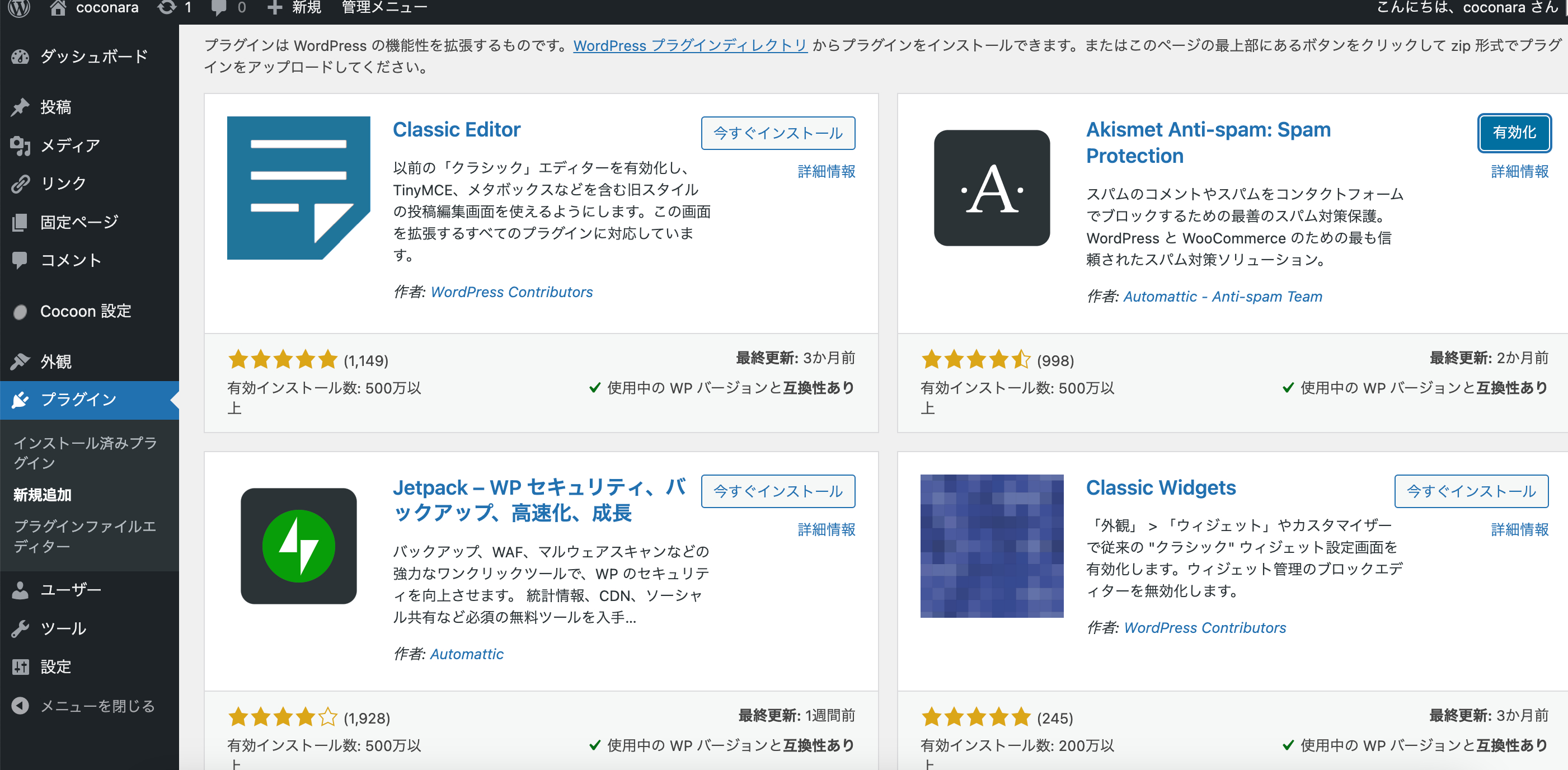Click the WordPress logo icon
This screenshot has height=770, width=1568.
click(x=20, y=7)
